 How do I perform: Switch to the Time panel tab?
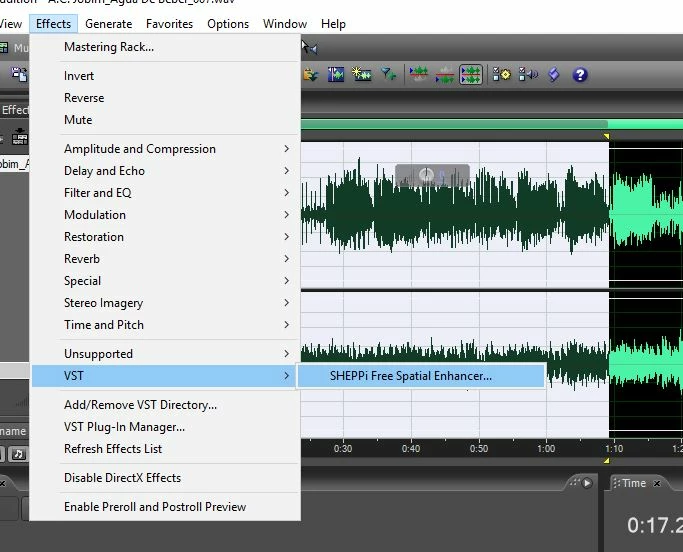(634, 483)
